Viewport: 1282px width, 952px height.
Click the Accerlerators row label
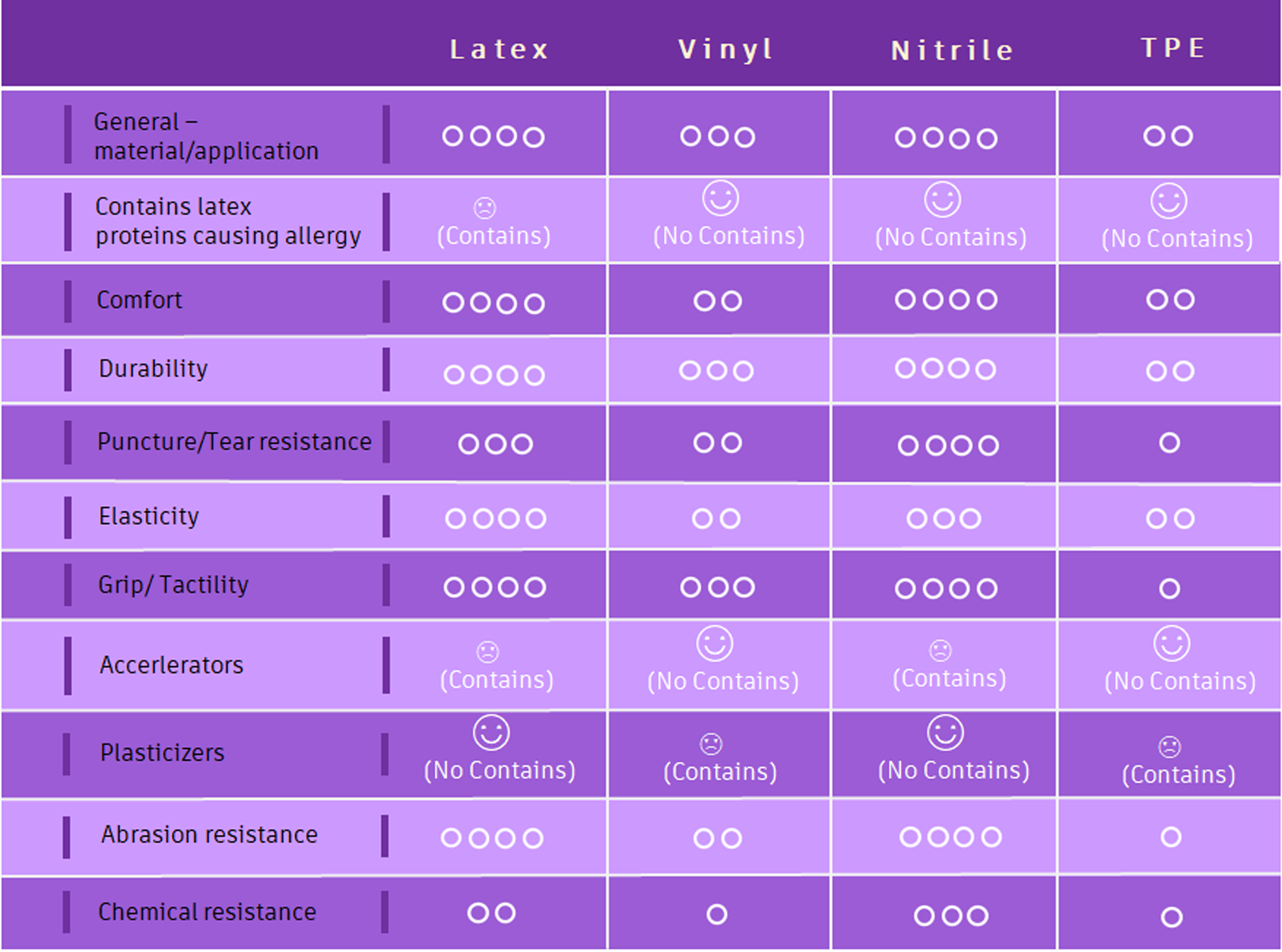tap(172, 665)
